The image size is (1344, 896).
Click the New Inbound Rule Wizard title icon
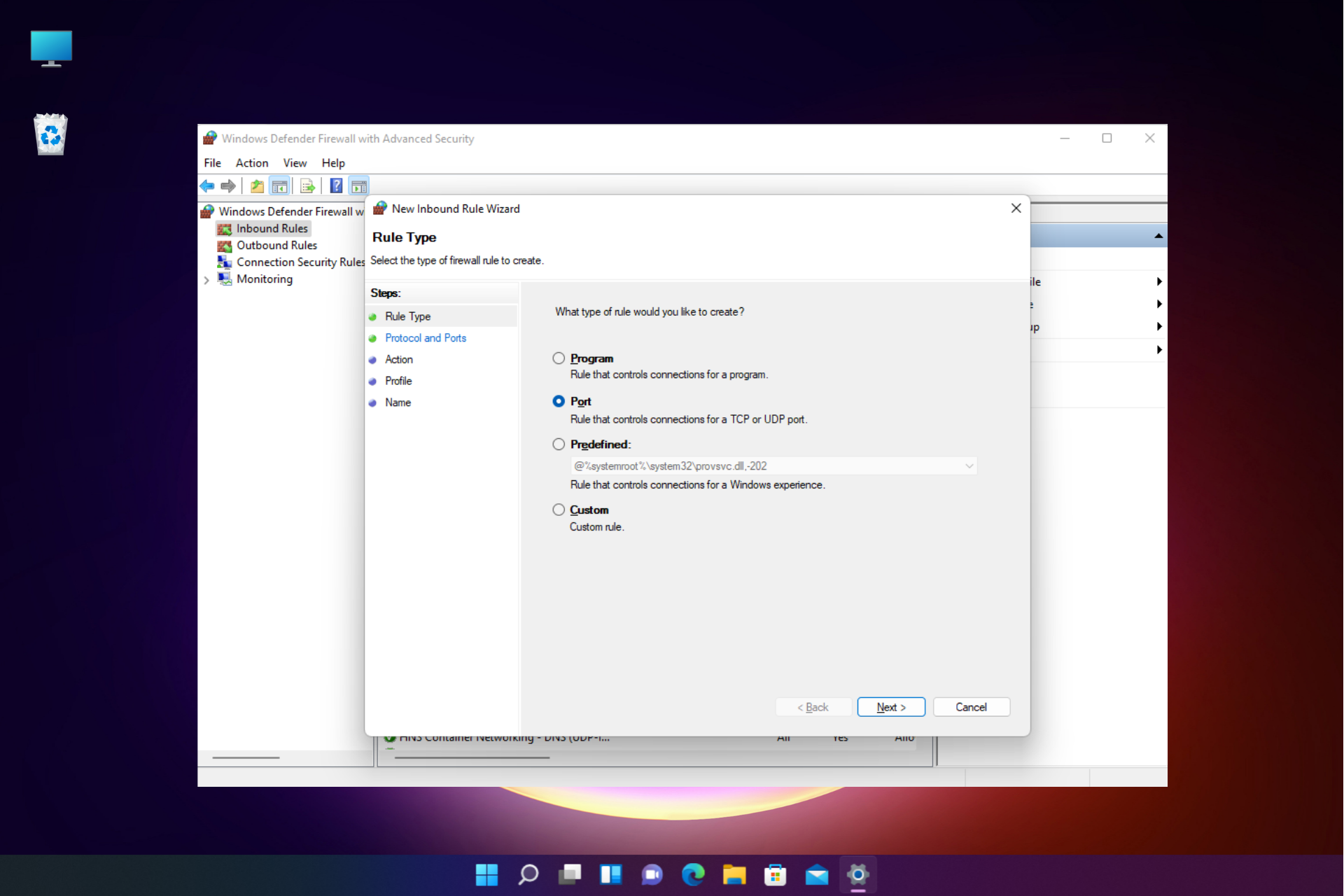point(380,208)
